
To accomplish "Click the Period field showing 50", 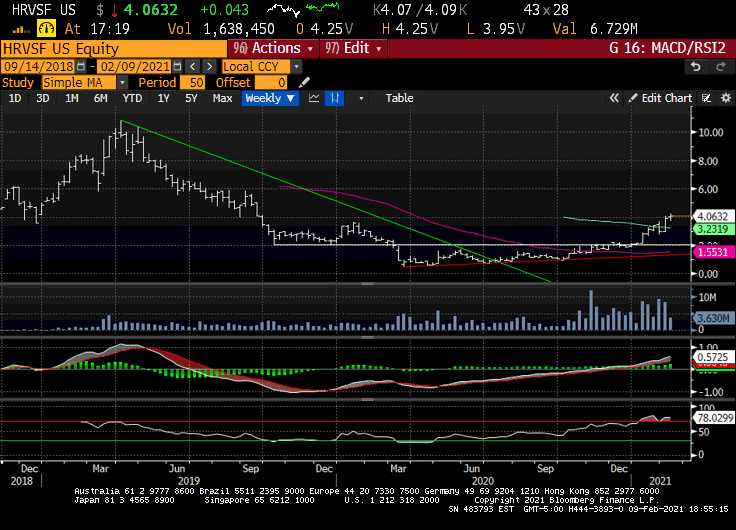I will coord(192,83).
